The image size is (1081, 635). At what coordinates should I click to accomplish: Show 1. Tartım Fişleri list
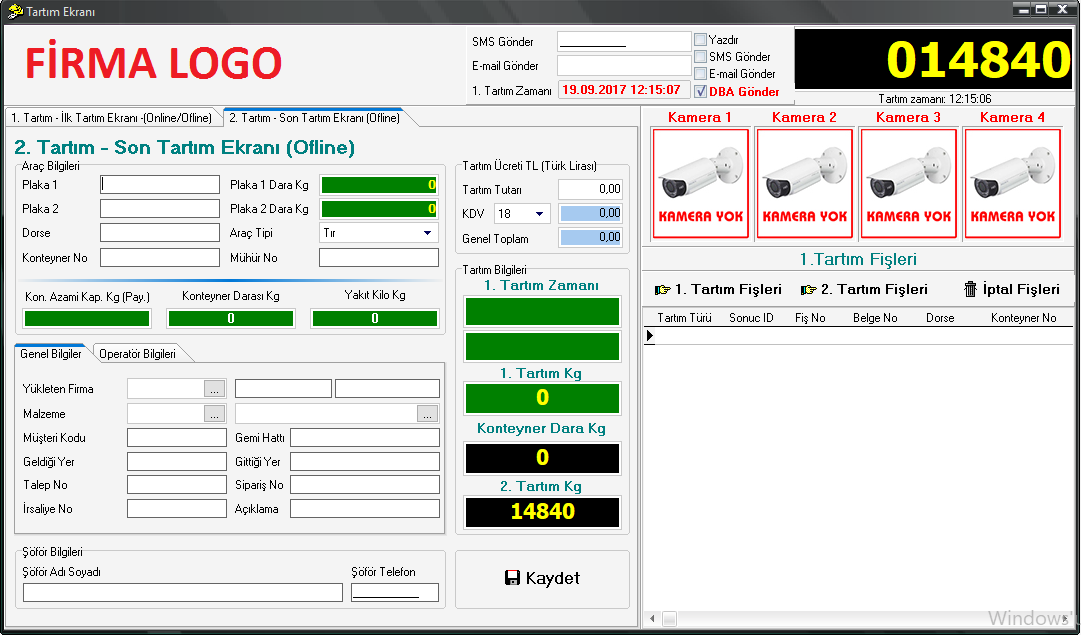[718, 289]
